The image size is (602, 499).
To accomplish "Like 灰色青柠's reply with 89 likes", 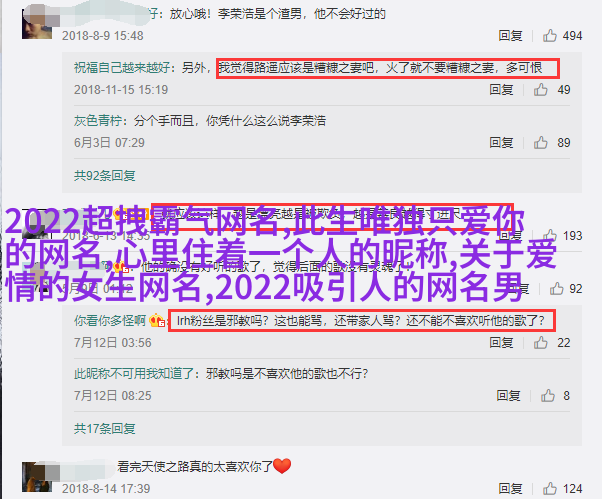I will tap(540, 142).
